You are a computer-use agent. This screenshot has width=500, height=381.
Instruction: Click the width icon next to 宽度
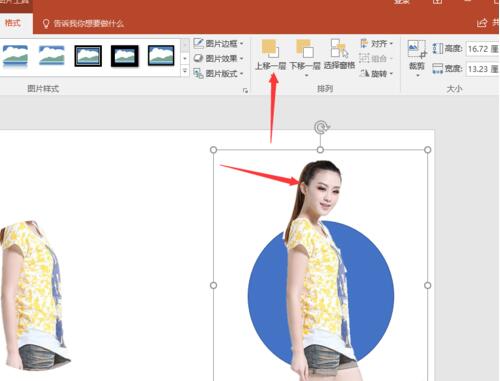[x=437, y=69]
